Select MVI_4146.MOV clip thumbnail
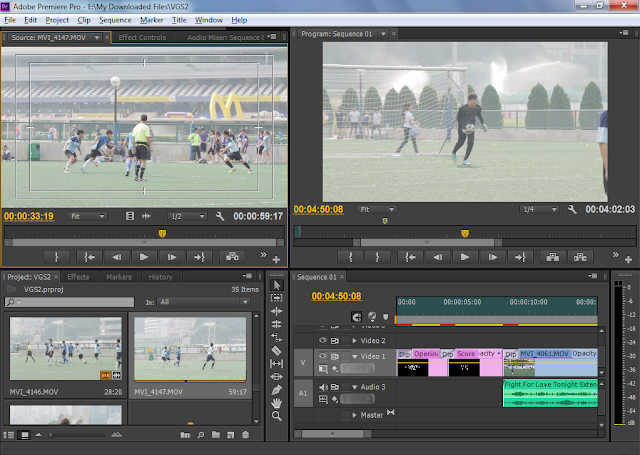The width and height of the screenshot is (640, 455). [x=66, y=348]
